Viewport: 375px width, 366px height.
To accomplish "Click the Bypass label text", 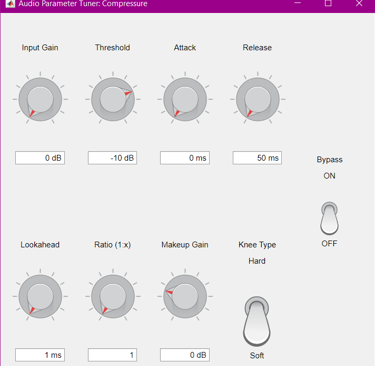I will click(329, 160).
